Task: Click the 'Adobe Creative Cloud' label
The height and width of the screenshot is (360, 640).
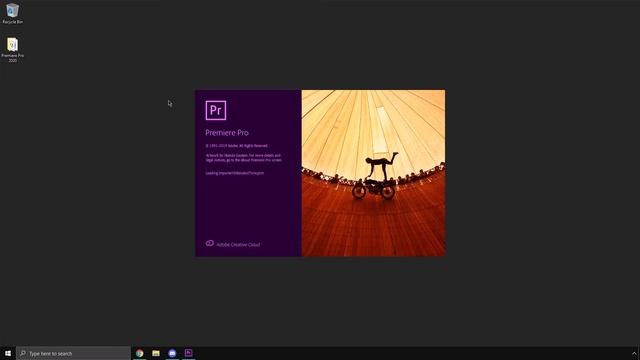Action: tap(238, 245)
